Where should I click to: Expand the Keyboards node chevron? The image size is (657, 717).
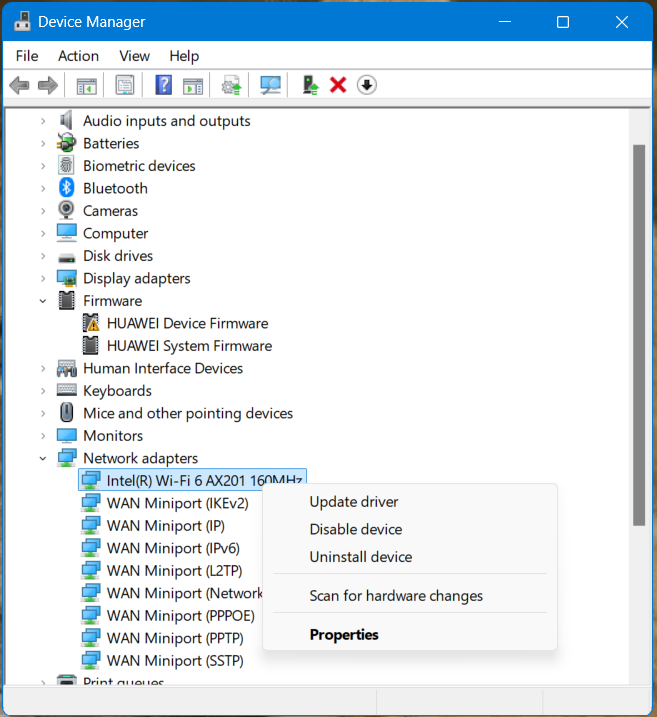tap(43, 391)
